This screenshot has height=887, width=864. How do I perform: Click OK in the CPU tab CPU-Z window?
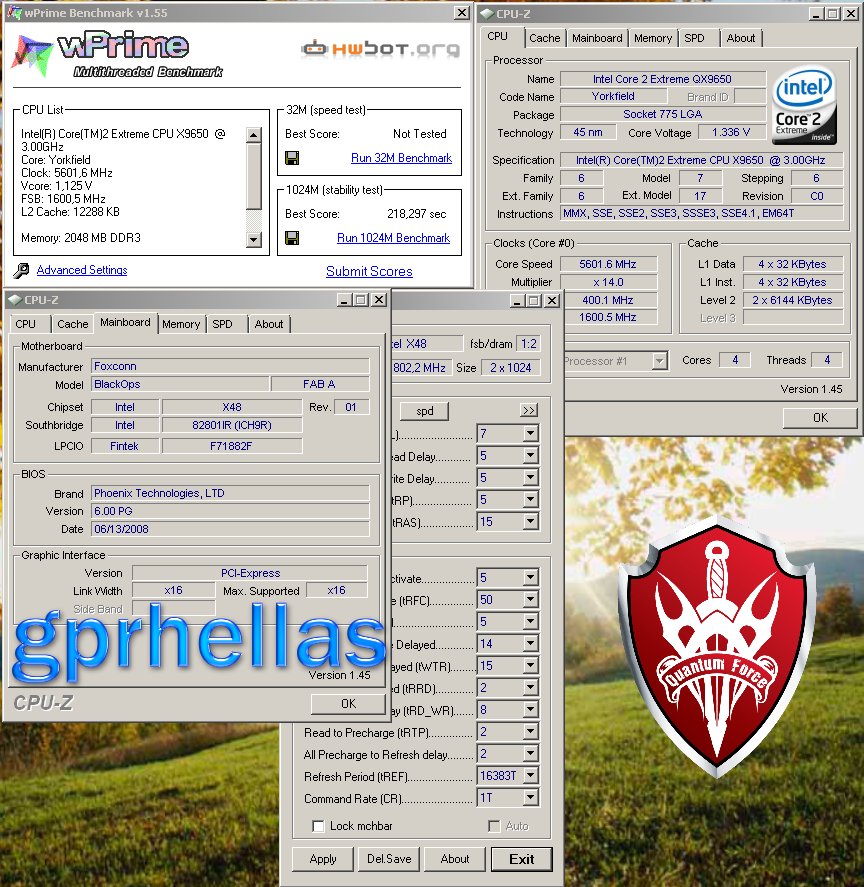point(820,417)
